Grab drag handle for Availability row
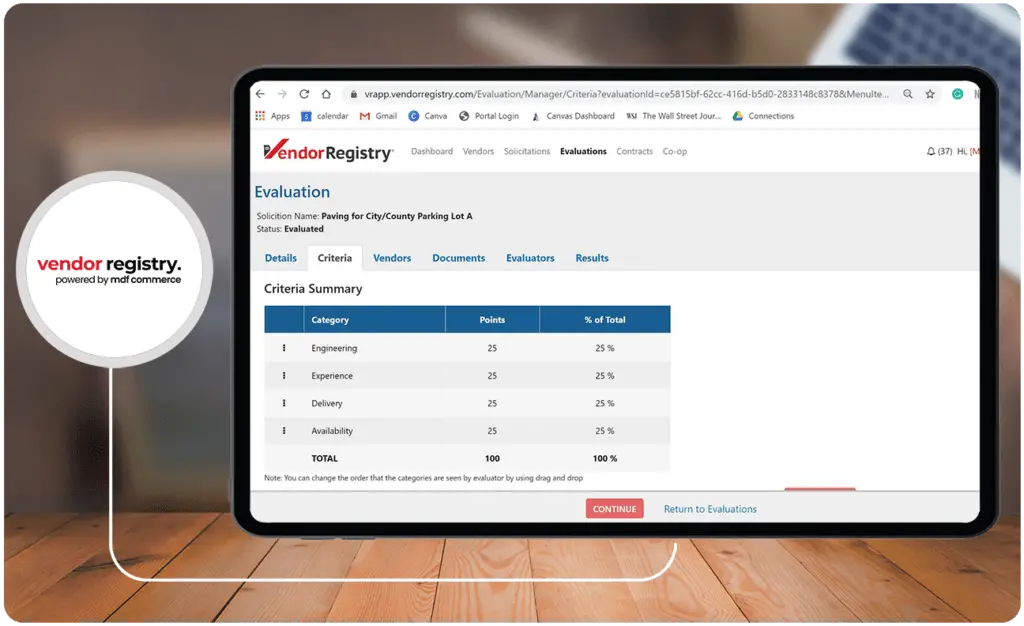 284,430
